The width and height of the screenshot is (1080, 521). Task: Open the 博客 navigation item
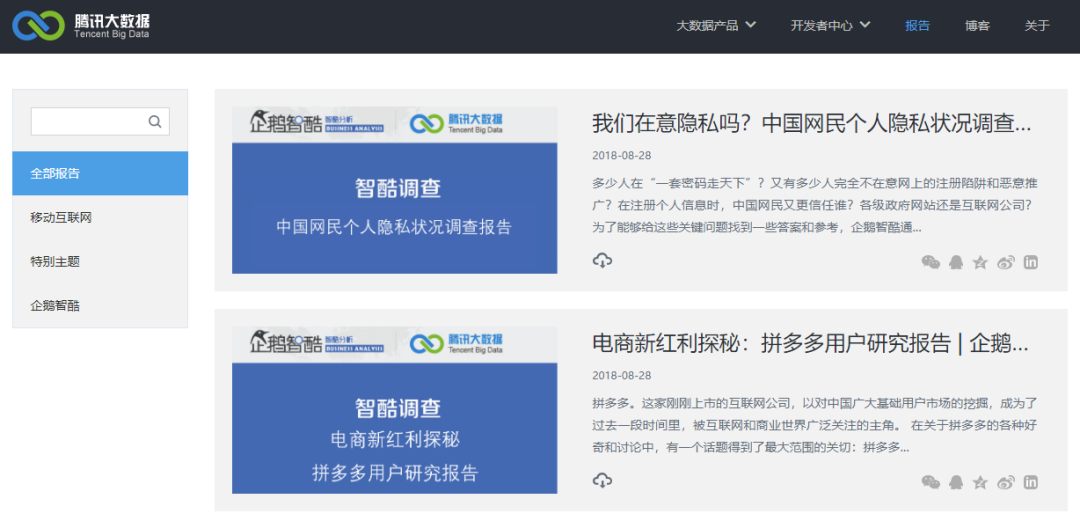[x=977, y=25]
